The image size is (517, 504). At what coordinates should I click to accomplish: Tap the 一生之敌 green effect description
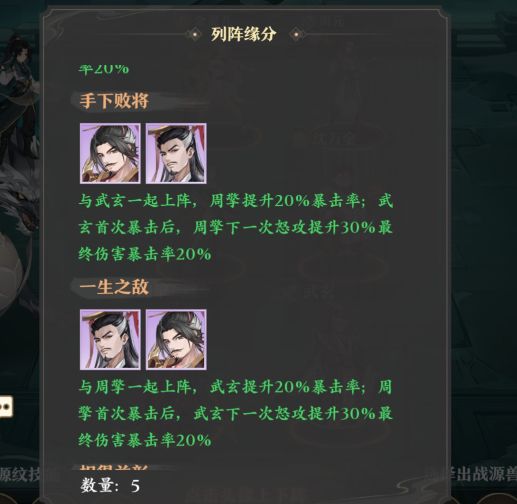coord(236,414)
